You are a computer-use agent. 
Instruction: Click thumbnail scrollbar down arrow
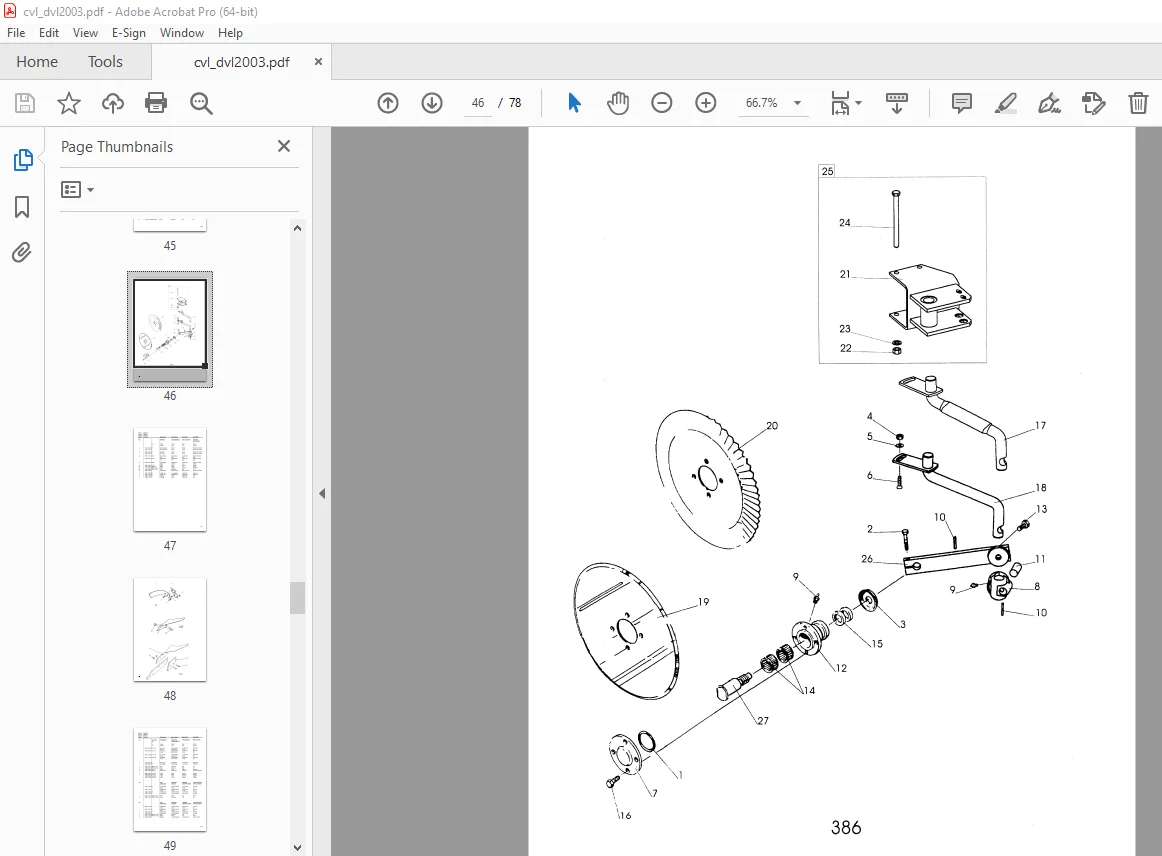tap(297, 848)
